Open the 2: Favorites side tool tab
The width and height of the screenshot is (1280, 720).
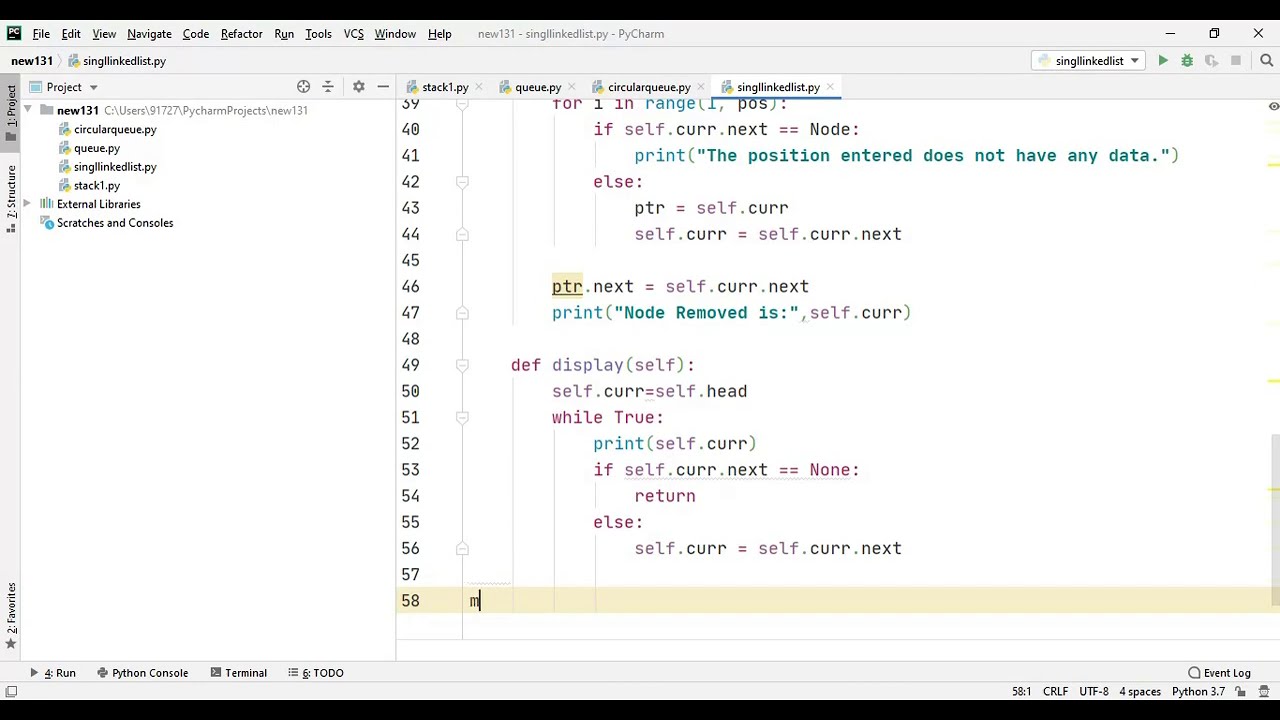pyautogui.click(x=11, y=615)
